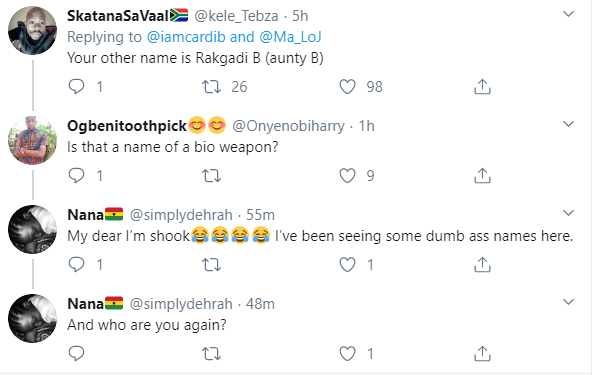Retweet Ogbenitoothpick's bio weapon tweet
Viewport: 604px width, 375px height.
211,176
